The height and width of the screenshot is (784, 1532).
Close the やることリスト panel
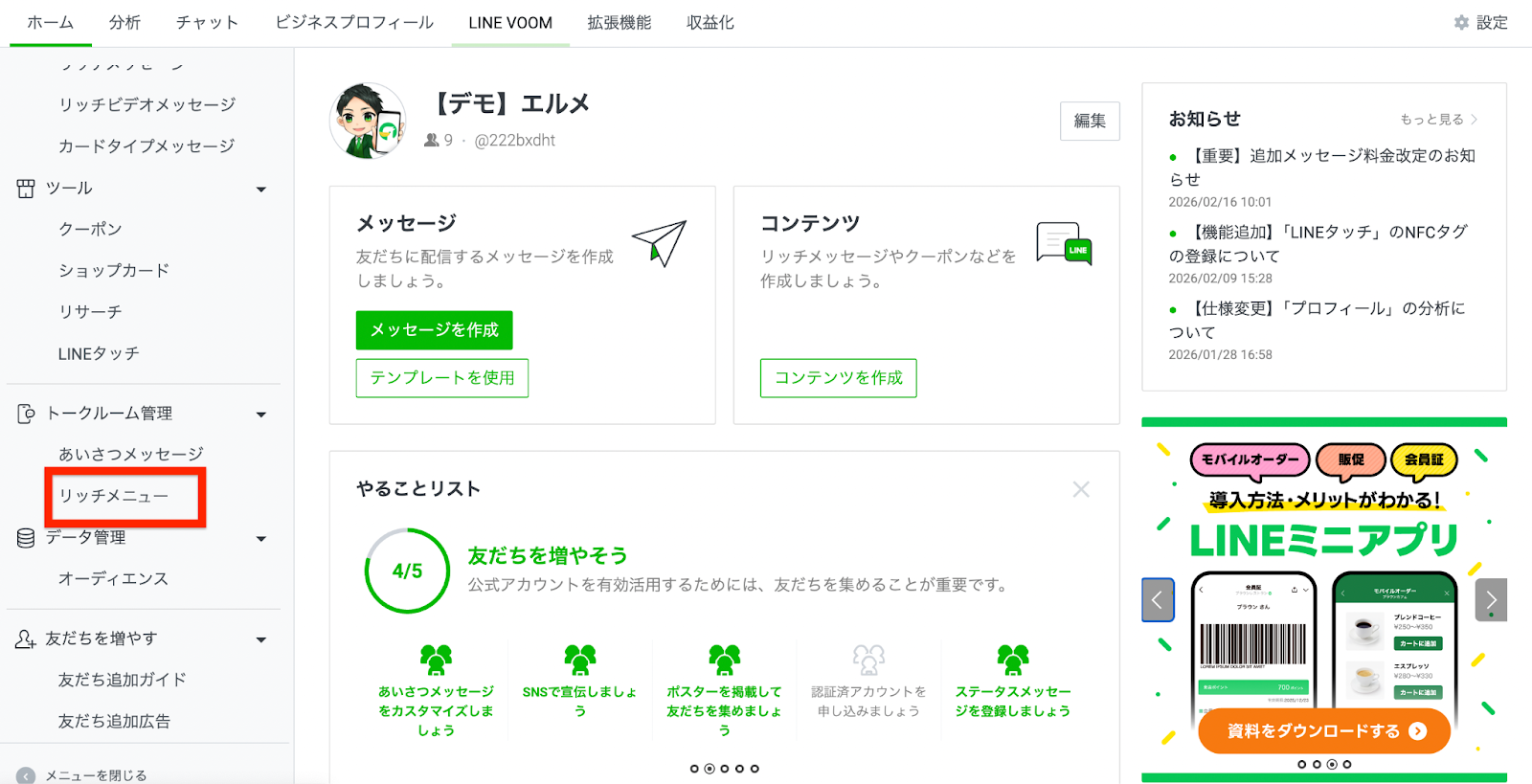1081,489
